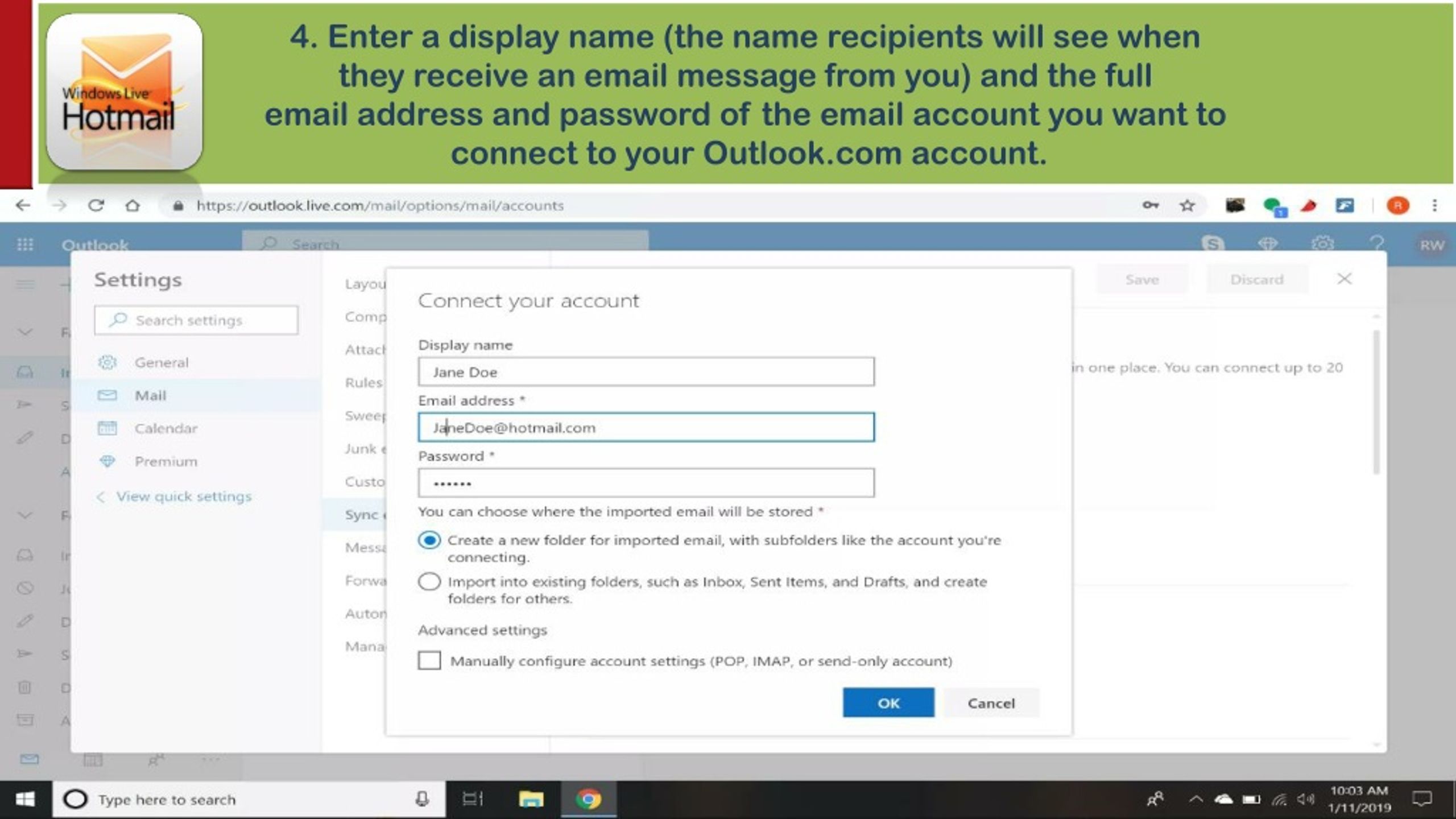1456x819 pixels.
Task: Click the Save button in Settings
Action: [1142, 279]
